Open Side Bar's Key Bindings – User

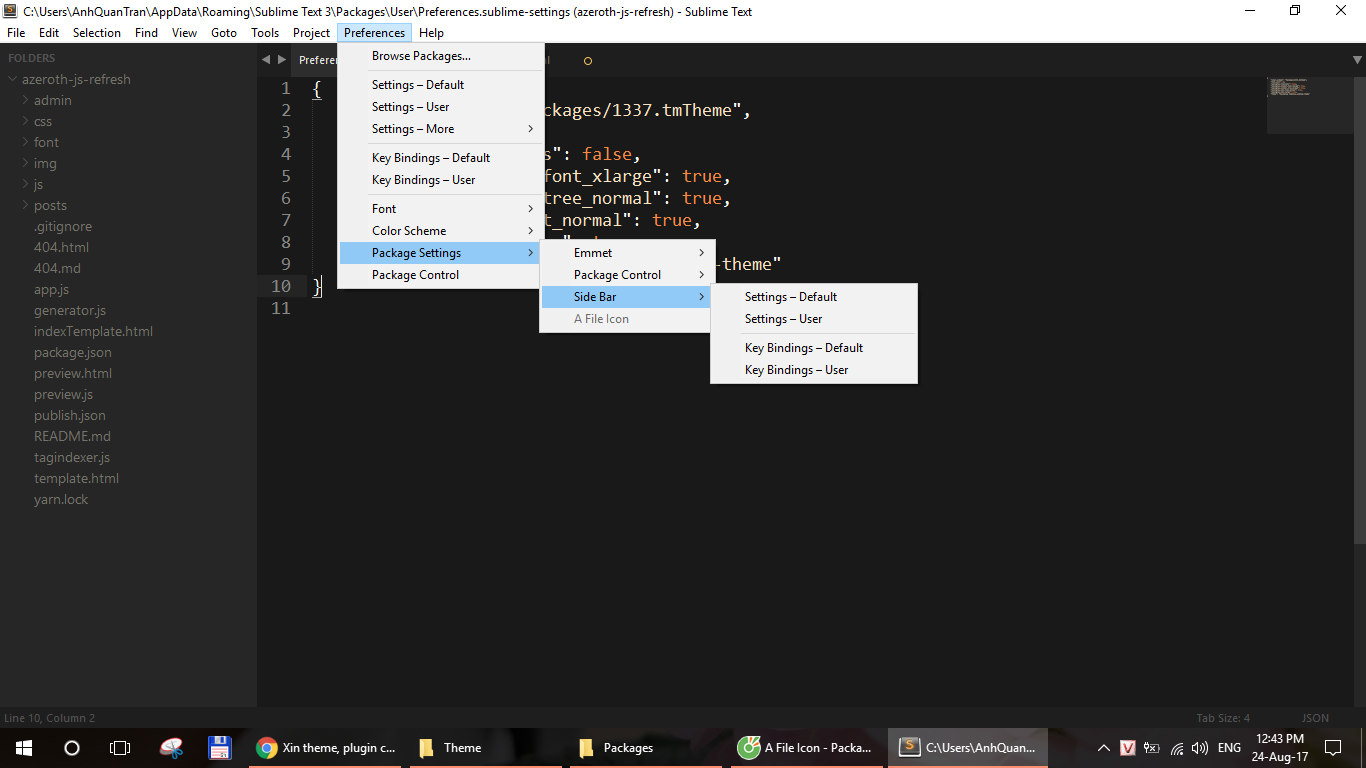click(x=814, y=370)
